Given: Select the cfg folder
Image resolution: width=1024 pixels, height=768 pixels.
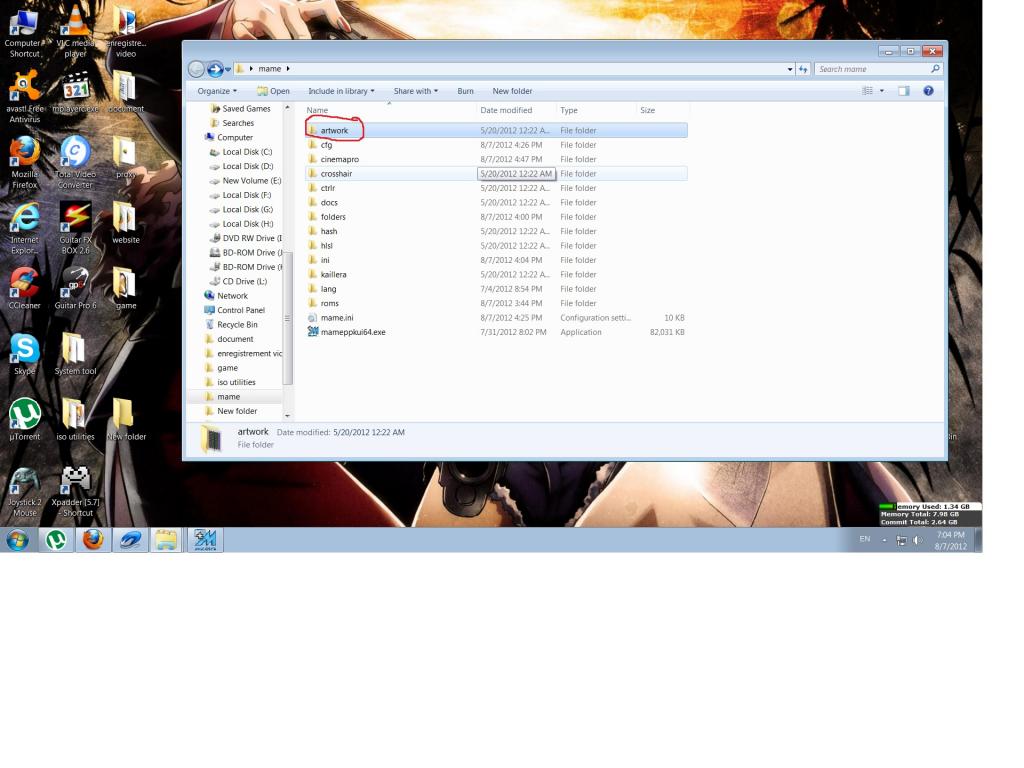Looking at the screenshot, I should [x=496, y=145].
